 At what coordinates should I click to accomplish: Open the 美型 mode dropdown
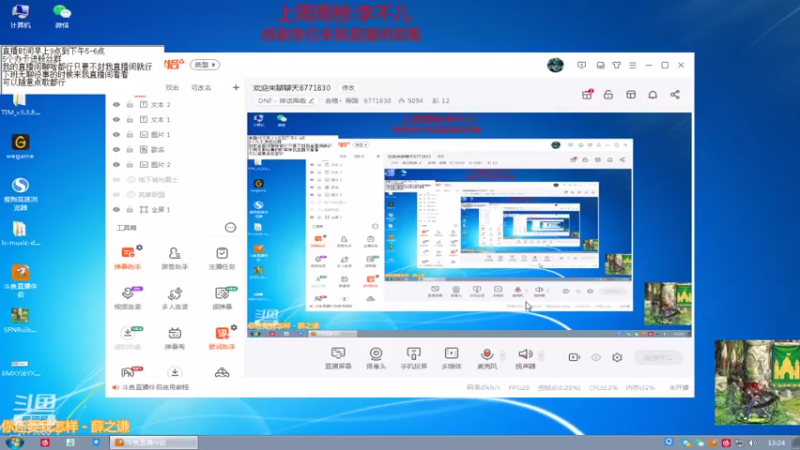coord(205,65)
